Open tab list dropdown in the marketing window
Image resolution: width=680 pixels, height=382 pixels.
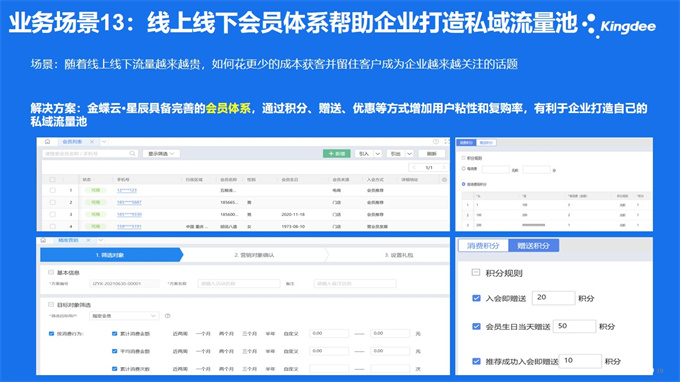coord(101,240)
